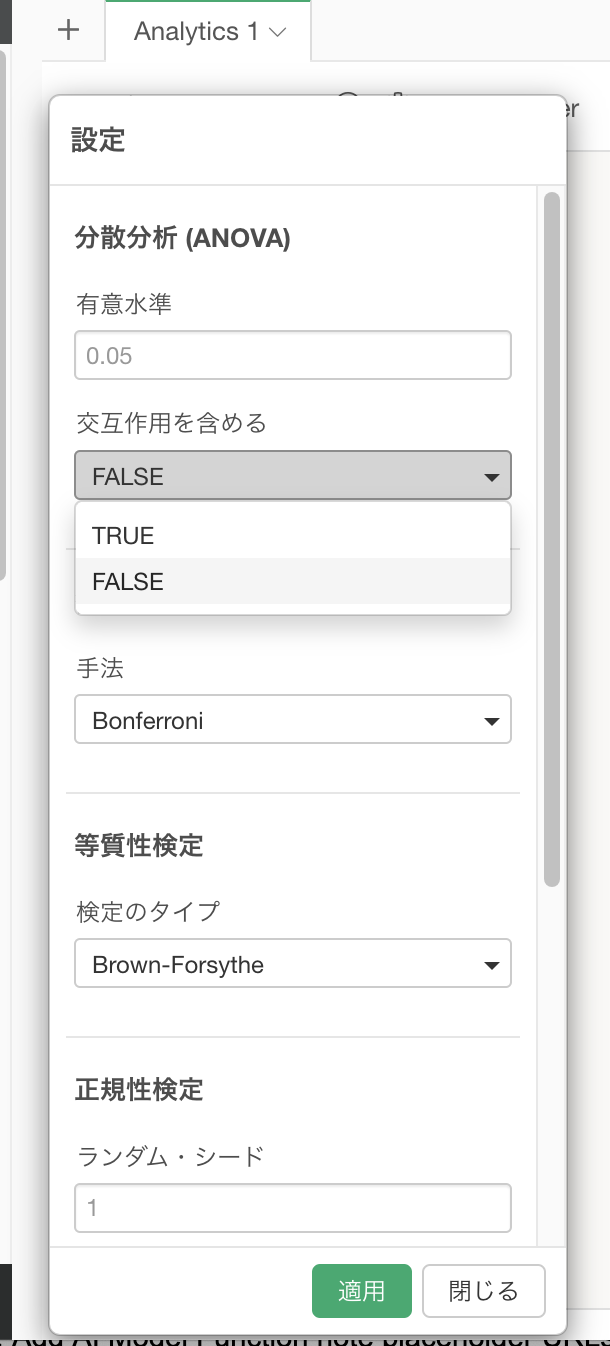The height and width of the screenshot is (1346, 610).
Task: Click the 閉じる button
Action: pyautogui.click(x=483, y=1291)
